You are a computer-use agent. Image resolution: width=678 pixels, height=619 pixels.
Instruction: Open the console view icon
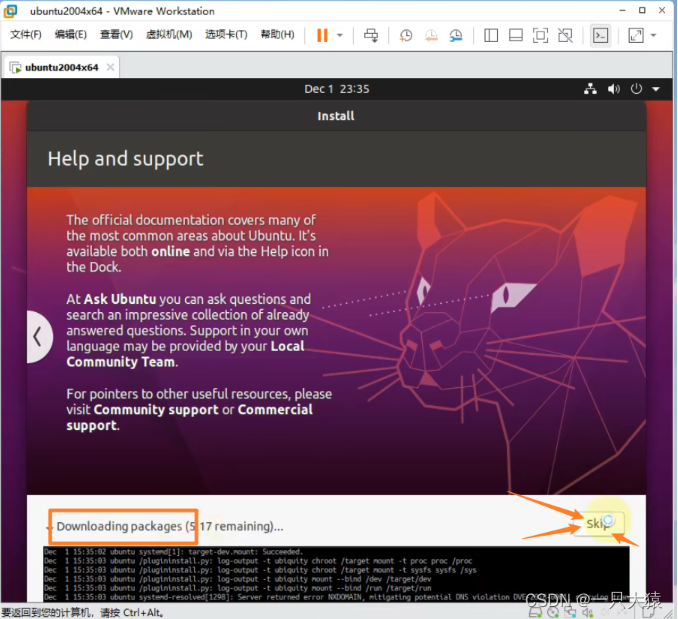tap(601, 35)
